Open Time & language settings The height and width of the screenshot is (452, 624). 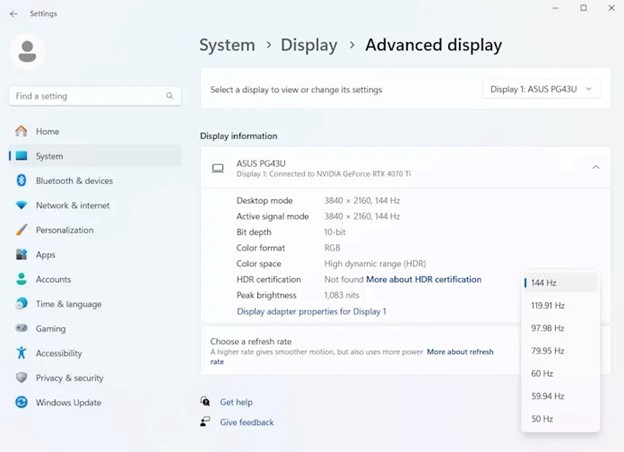[x=68, y=304]
